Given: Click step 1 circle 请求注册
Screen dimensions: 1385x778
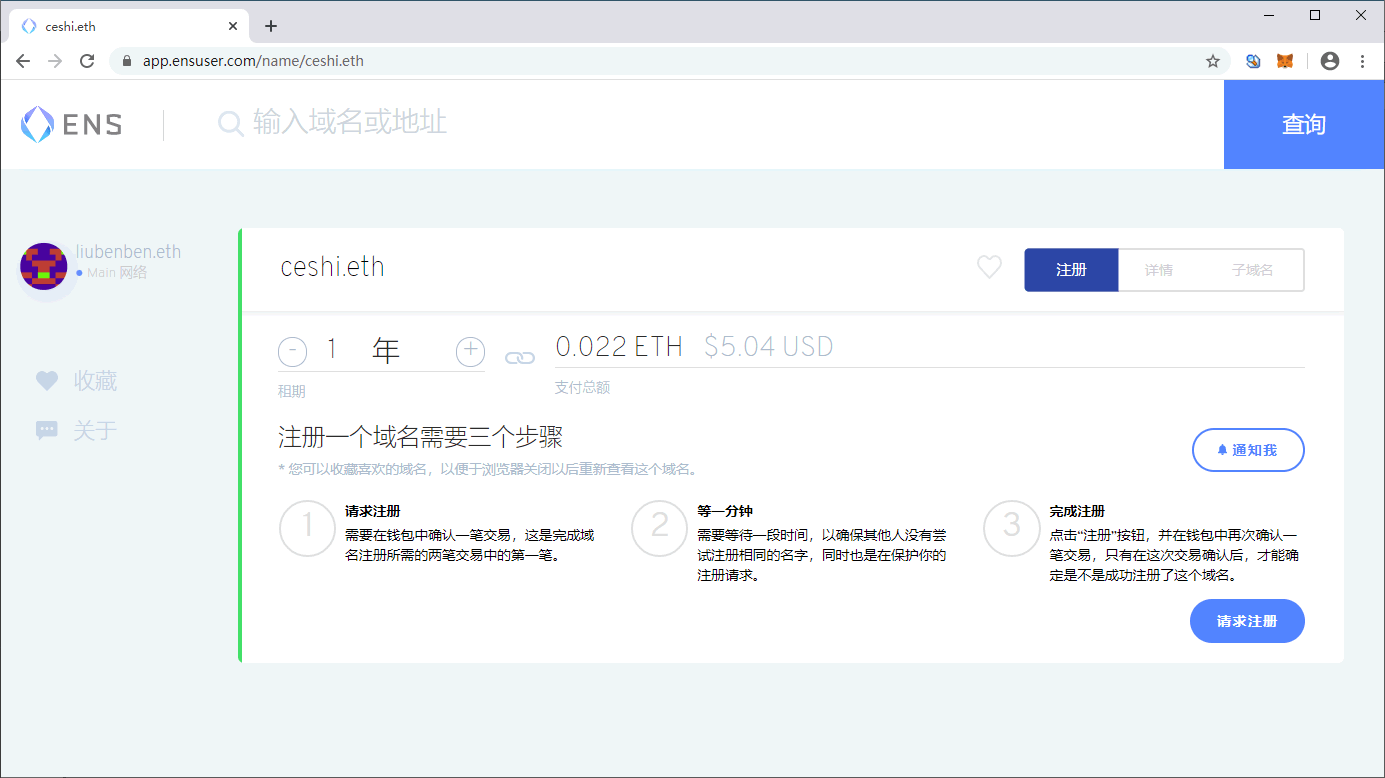Looking at the screenshot, I should [307, 529].
